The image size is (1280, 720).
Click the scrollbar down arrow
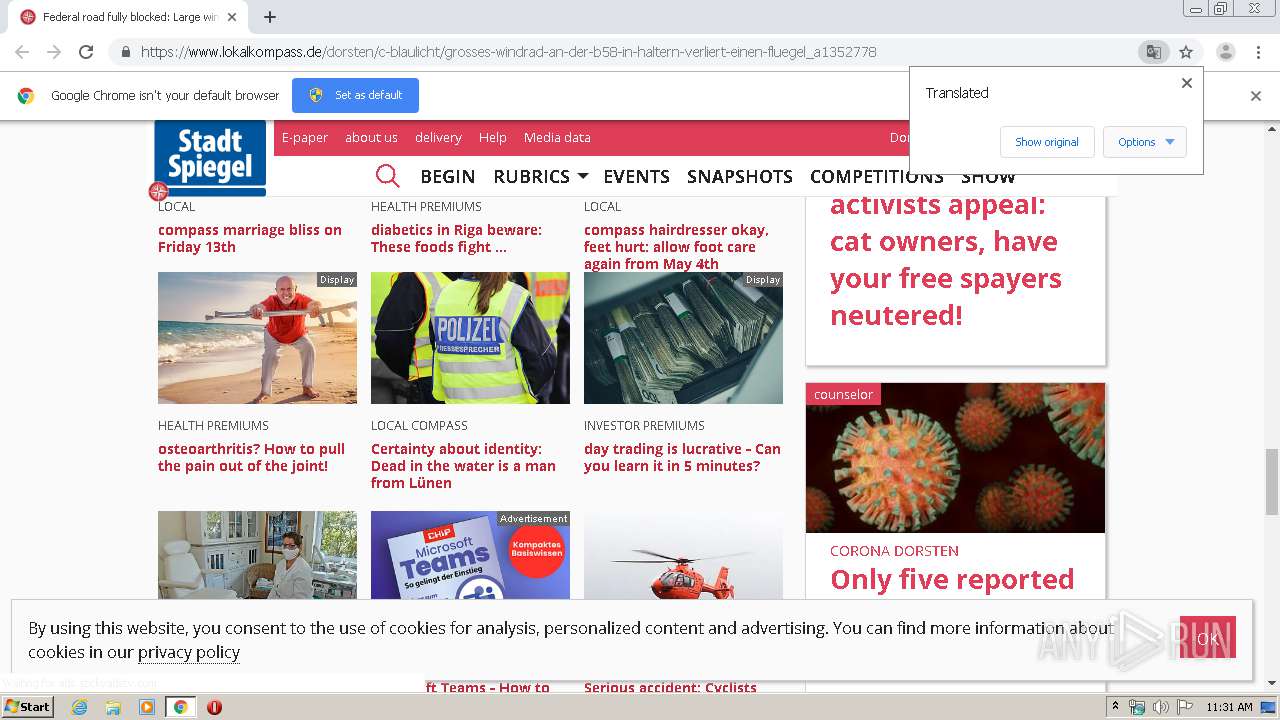(1272, 684)
